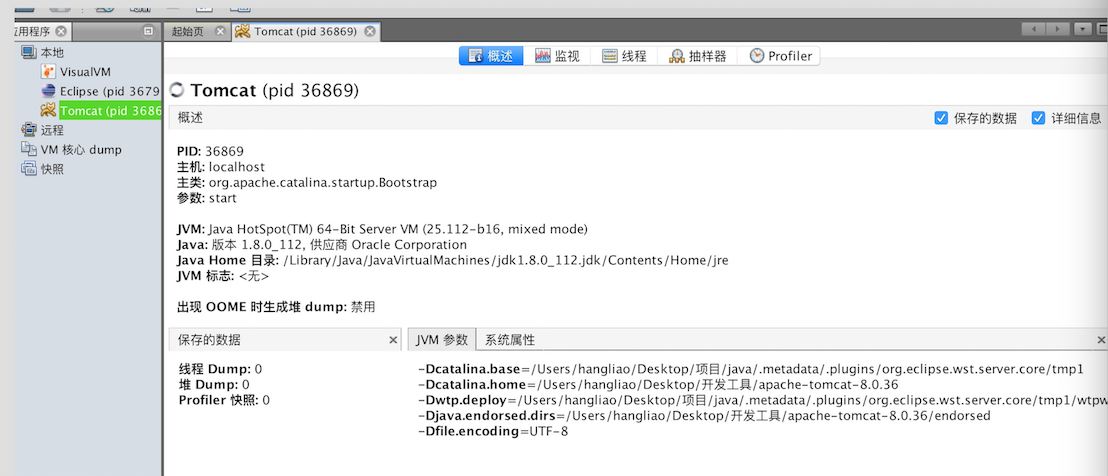This screenshot has width=1108, height=476.
Task: Select the 应用程序 applications panel tab
Action: 42,31
